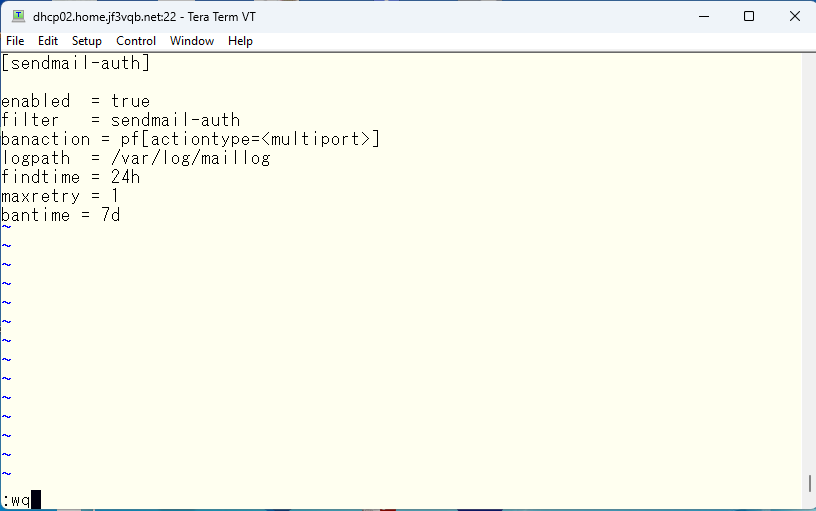The image size is (816, 511).
Task: Click the ':wq' command at bottom
Action: point(16,500)
